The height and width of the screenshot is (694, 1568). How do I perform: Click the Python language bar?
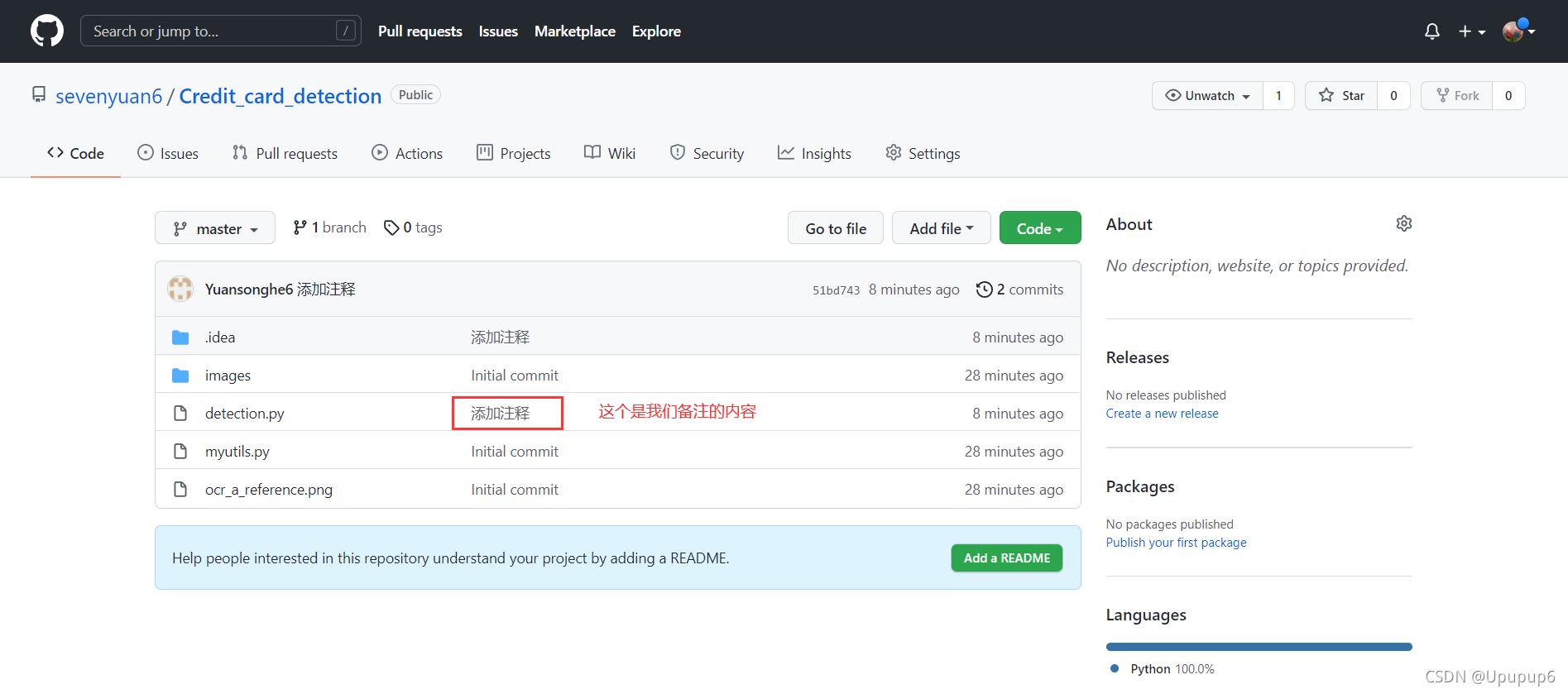point(1258,647)
